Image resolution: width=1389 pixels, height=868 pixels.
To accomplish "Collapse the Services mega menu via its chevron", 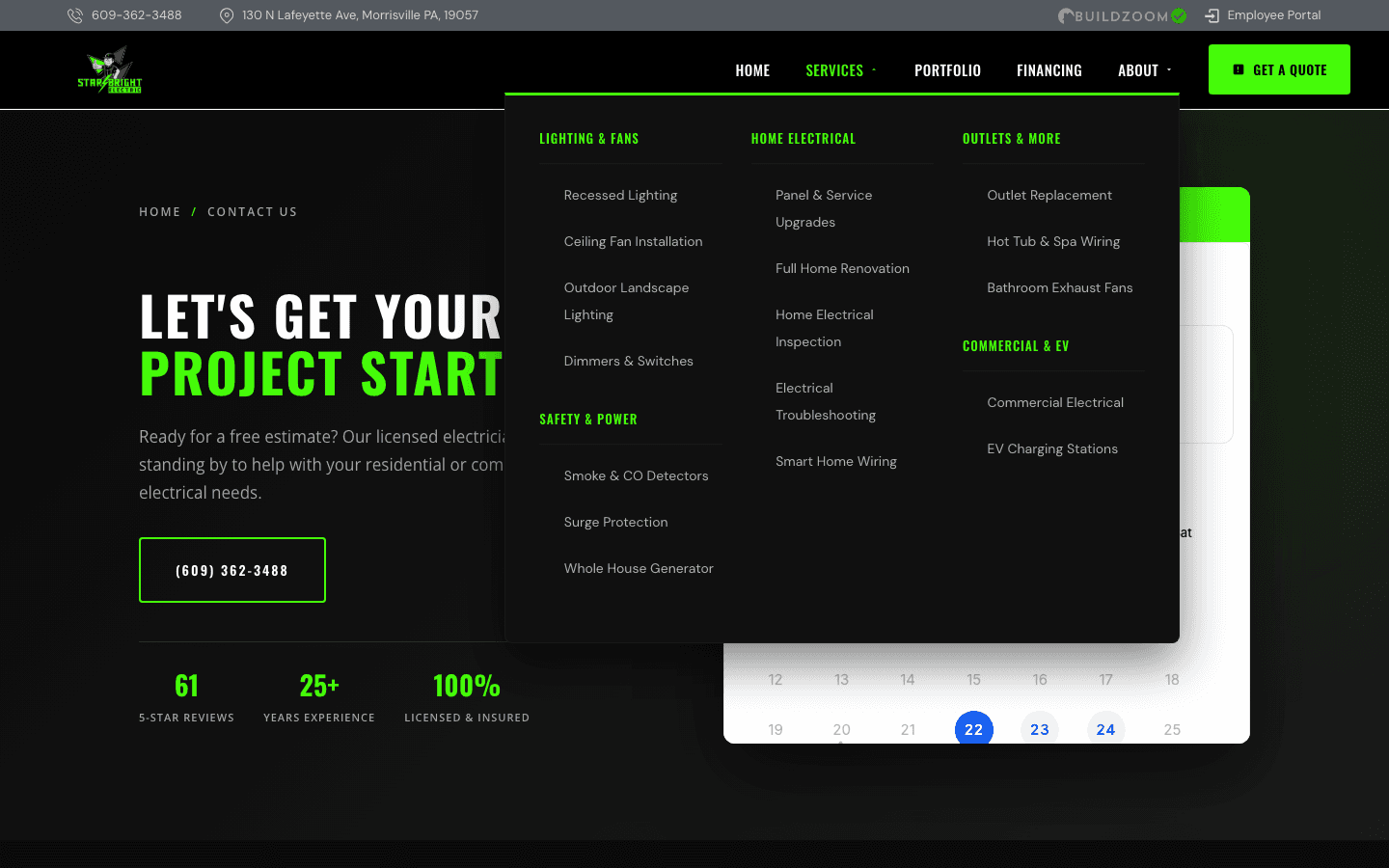I will coord(873,69).
